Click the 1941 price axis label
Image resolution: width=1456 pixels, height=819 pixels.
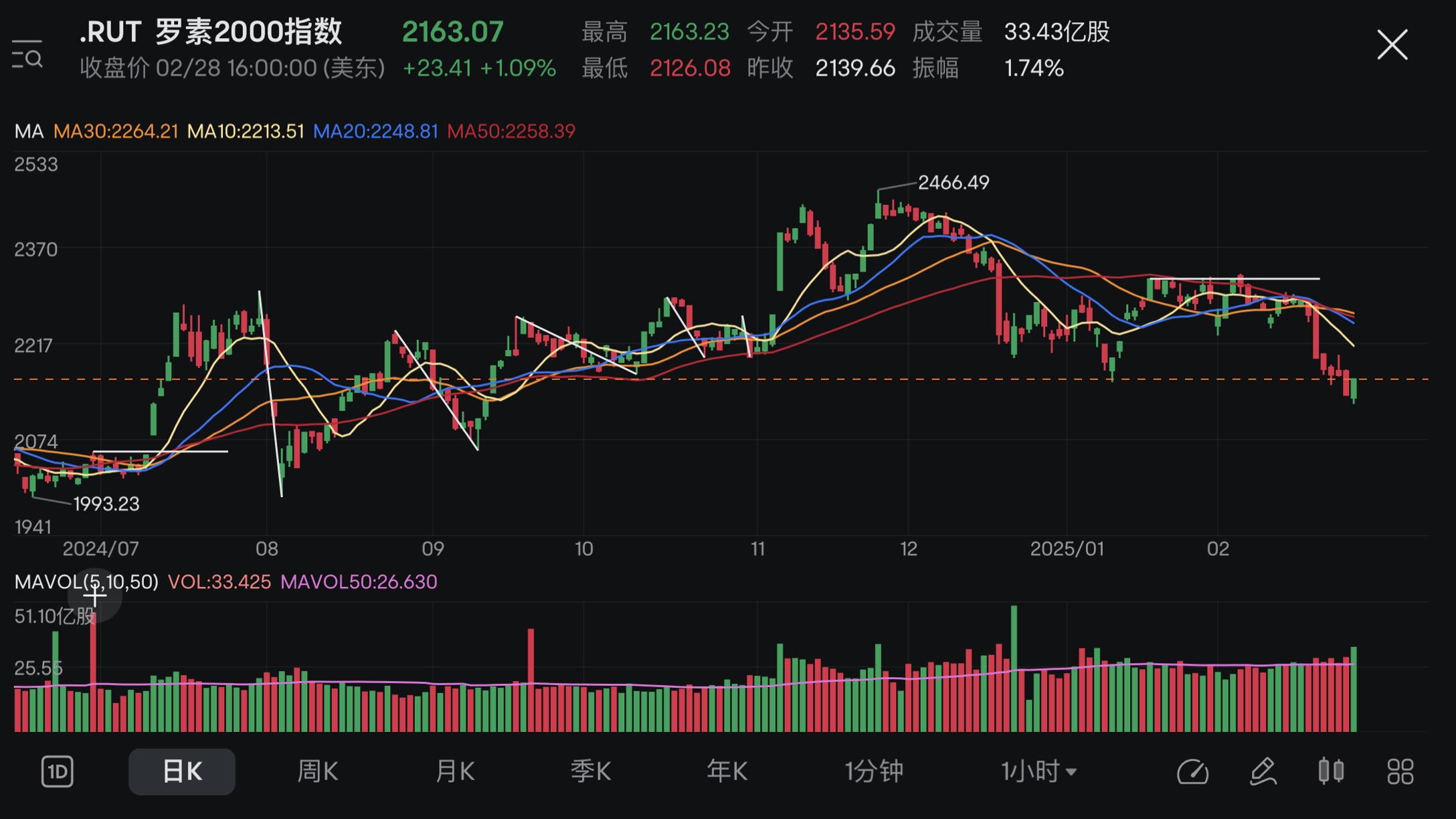click(x=33, y=527)
